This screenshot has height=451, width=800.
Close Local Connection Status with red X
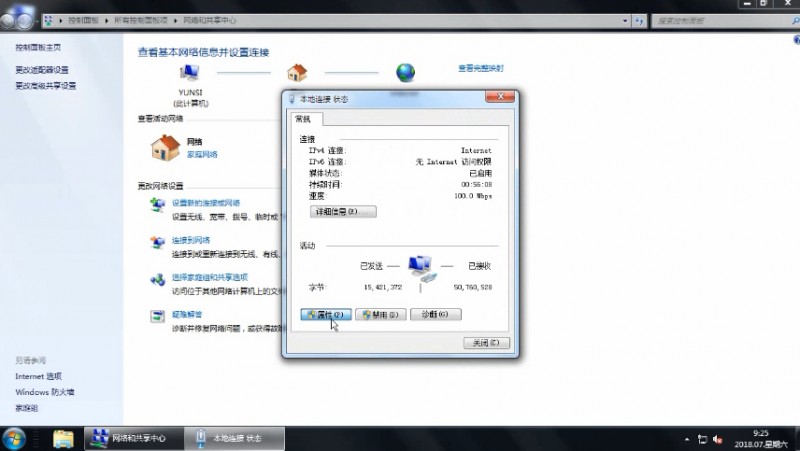coord(500,96)
